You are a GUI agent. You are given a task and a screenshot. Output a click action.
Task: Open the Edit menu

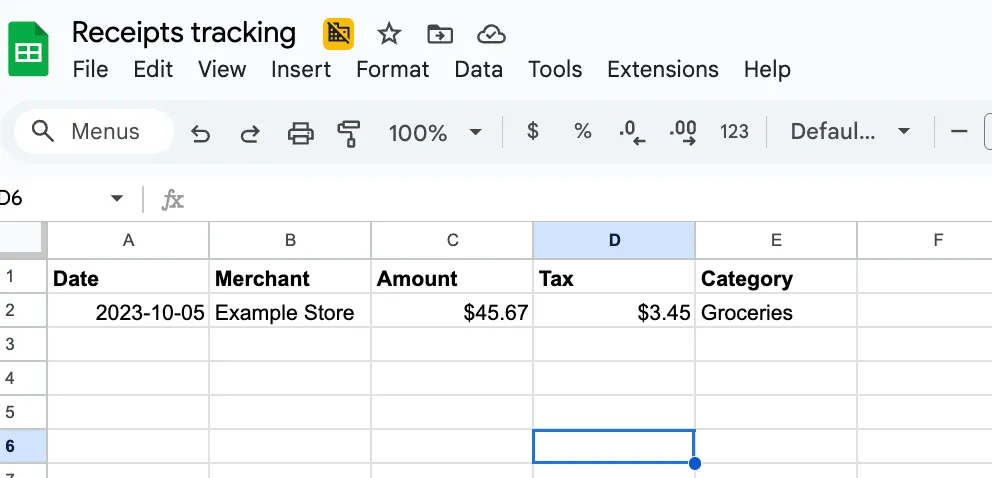(x=153, y=69)
